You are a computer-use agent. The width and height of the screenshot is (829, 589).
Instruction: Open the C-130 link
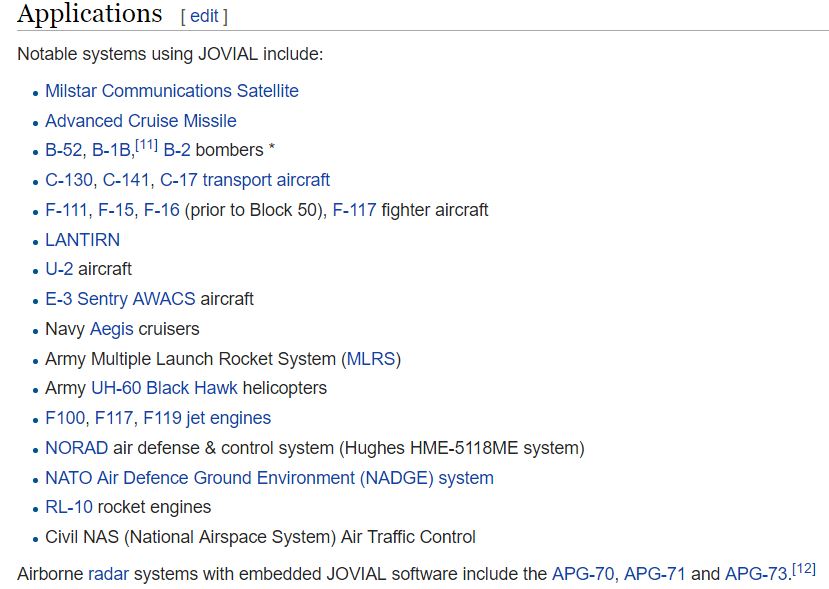coord(69,180)
